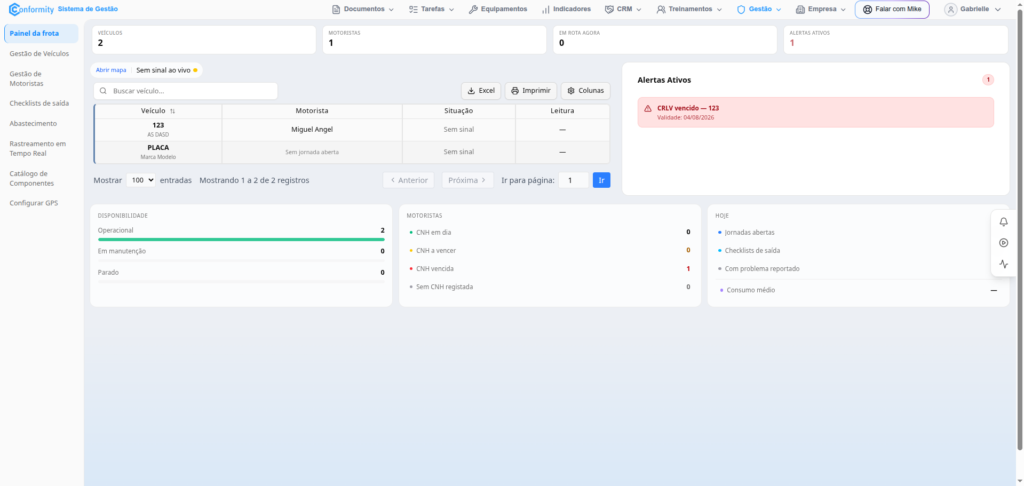Go to Próxima page button
The image size is (1024, 486).
468,180
